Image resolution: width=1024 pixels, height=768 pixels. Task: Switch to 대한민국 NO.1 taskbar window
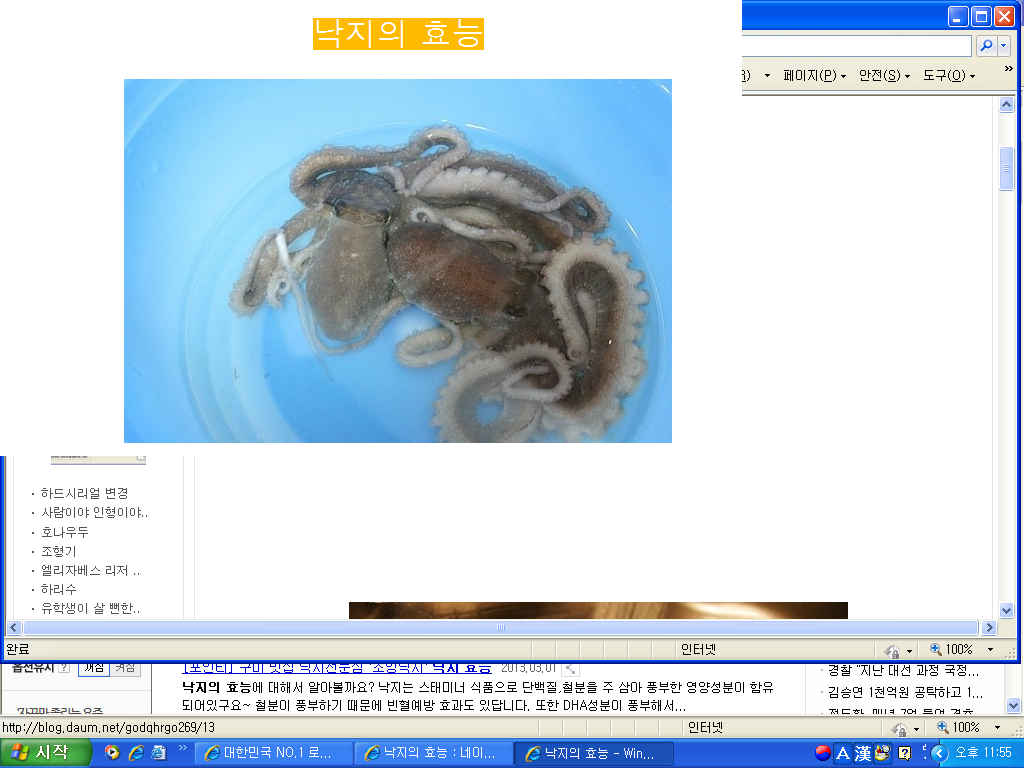[273, 753]
